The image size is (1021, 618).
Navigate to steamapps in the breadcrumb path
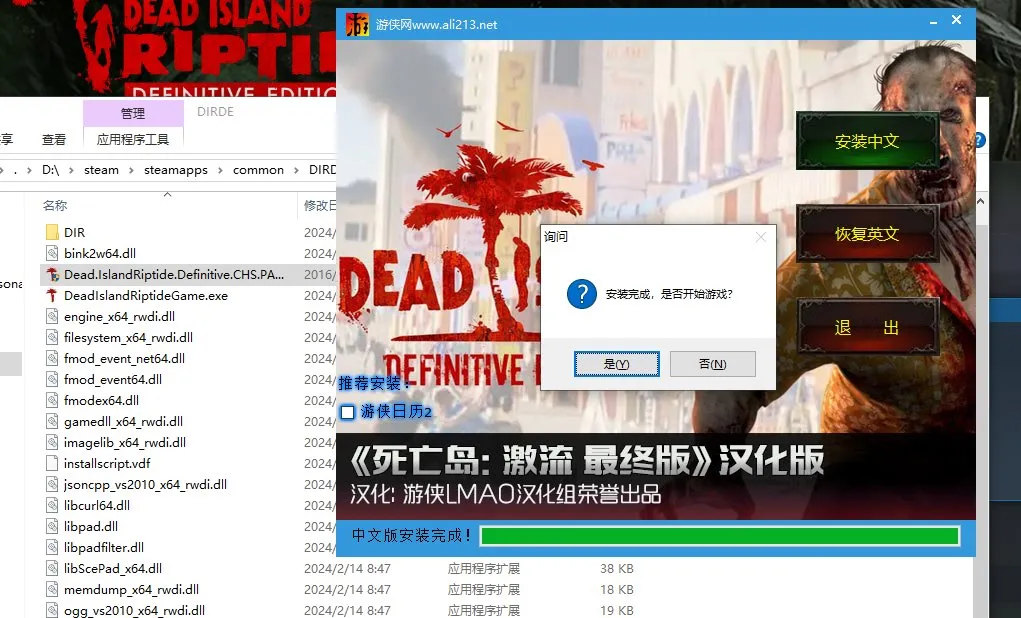(x=176, y=170)
